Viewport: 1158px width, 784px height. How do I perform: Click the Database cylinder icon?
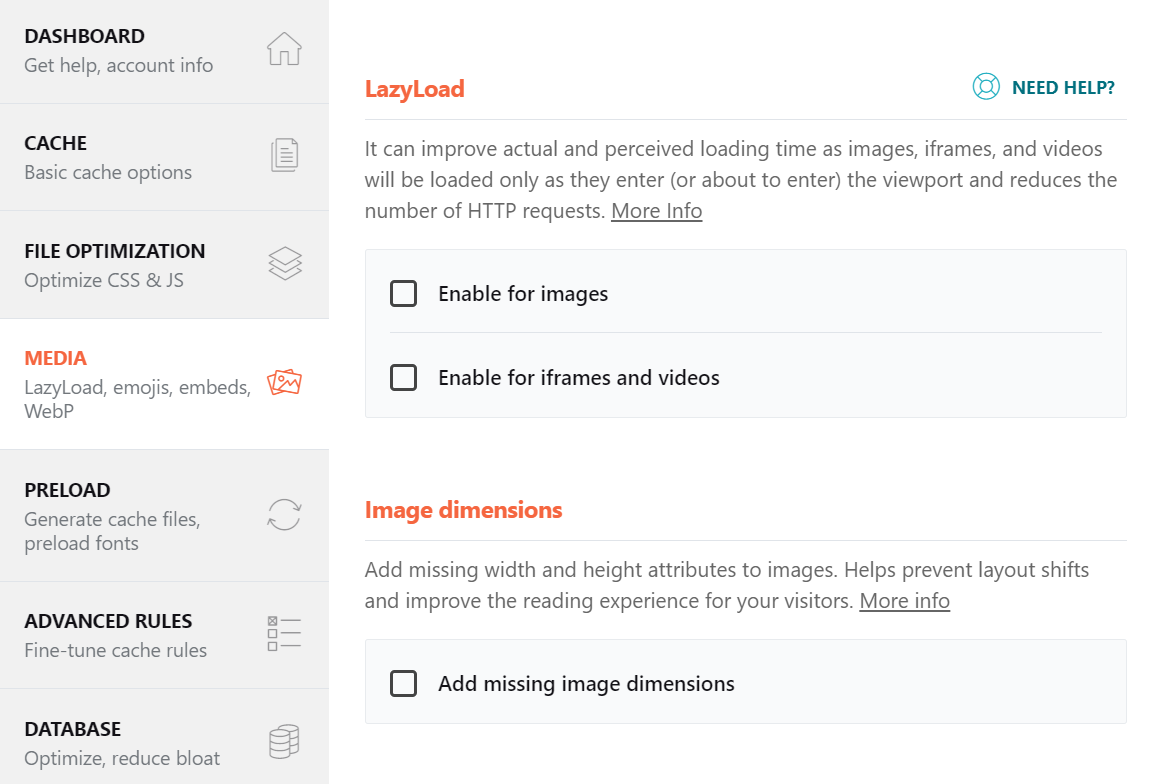[x=285, y=742]
